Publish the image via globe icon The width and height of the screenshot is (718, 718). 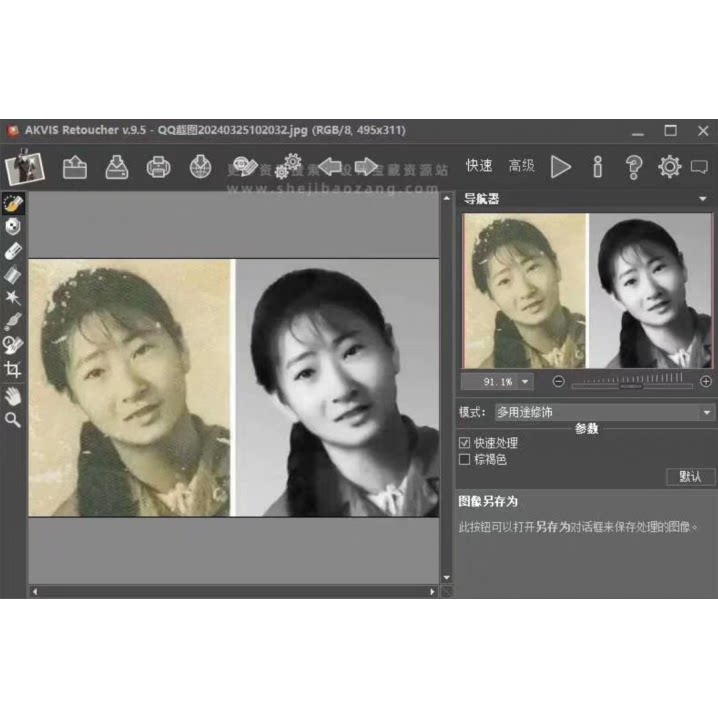coord(201,167)
